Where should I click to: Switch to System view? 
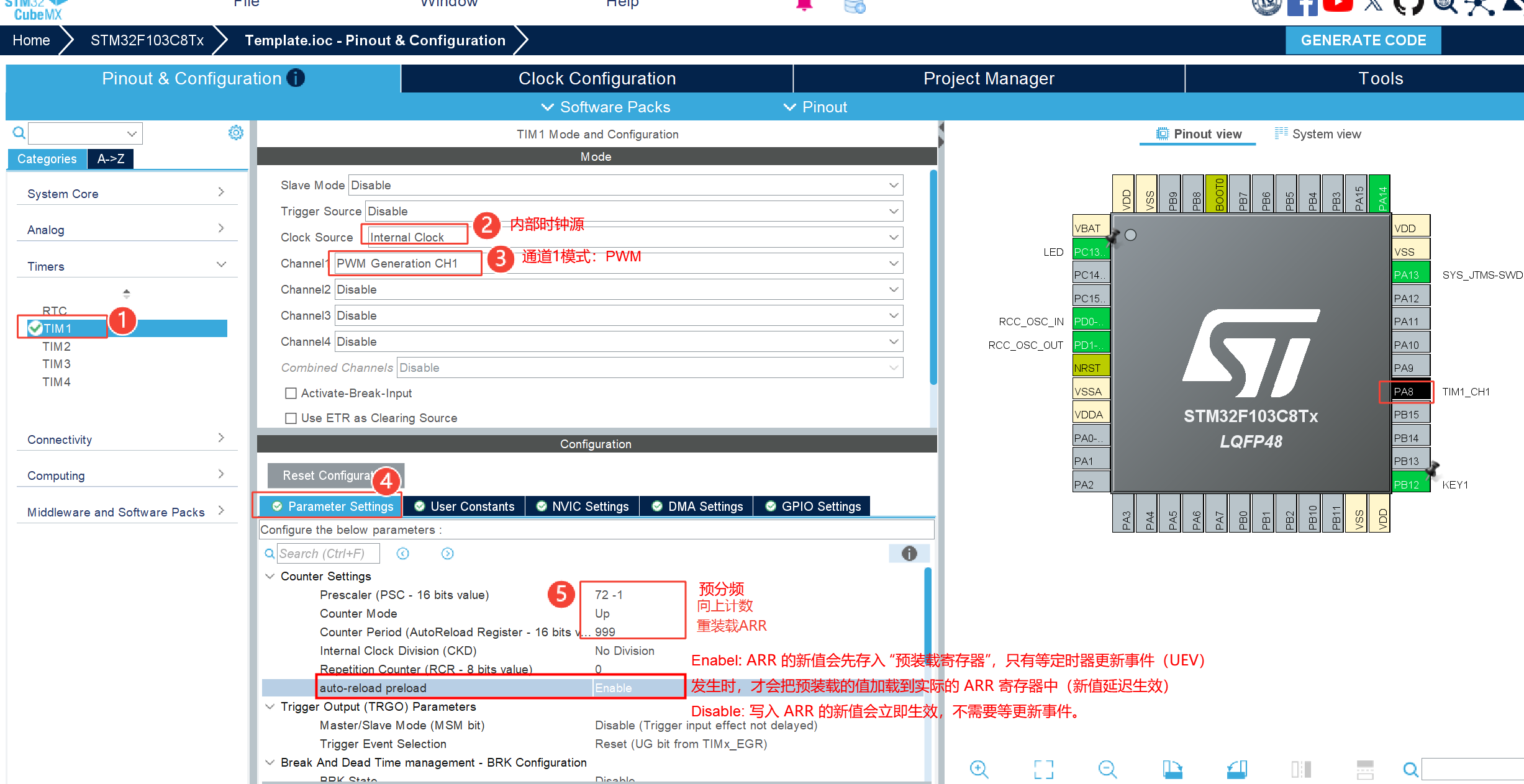coord(1318,134)
